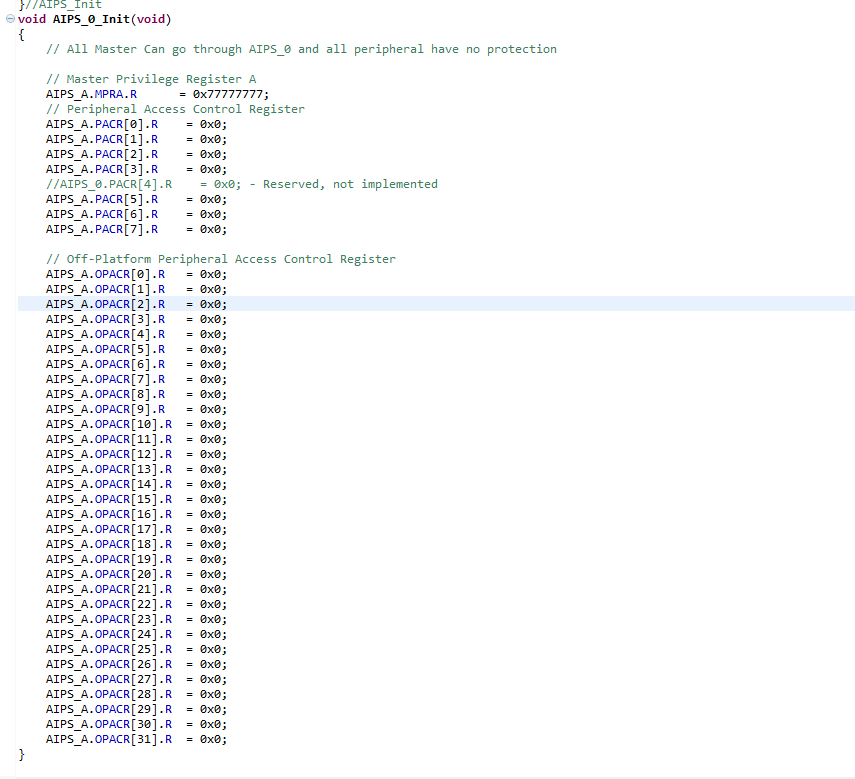
Task: Click the '// Master Privilege Register A' comment
Action: click(x=151, y=79)
